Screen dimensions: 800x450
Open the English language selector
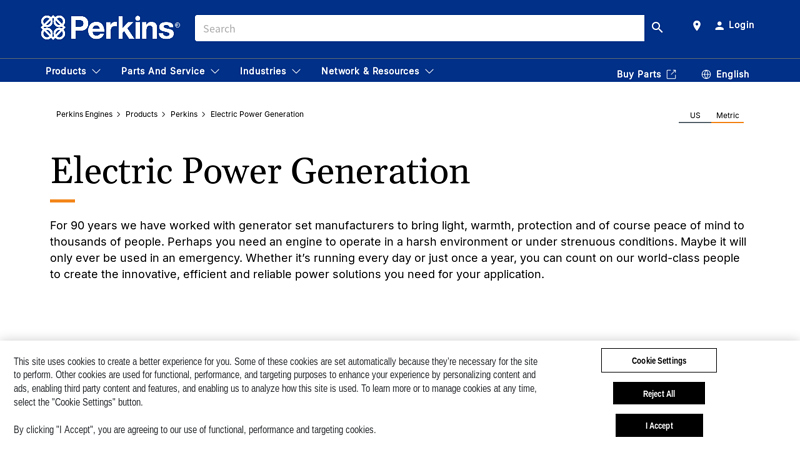pyautogui.click(x=732, y=74)
